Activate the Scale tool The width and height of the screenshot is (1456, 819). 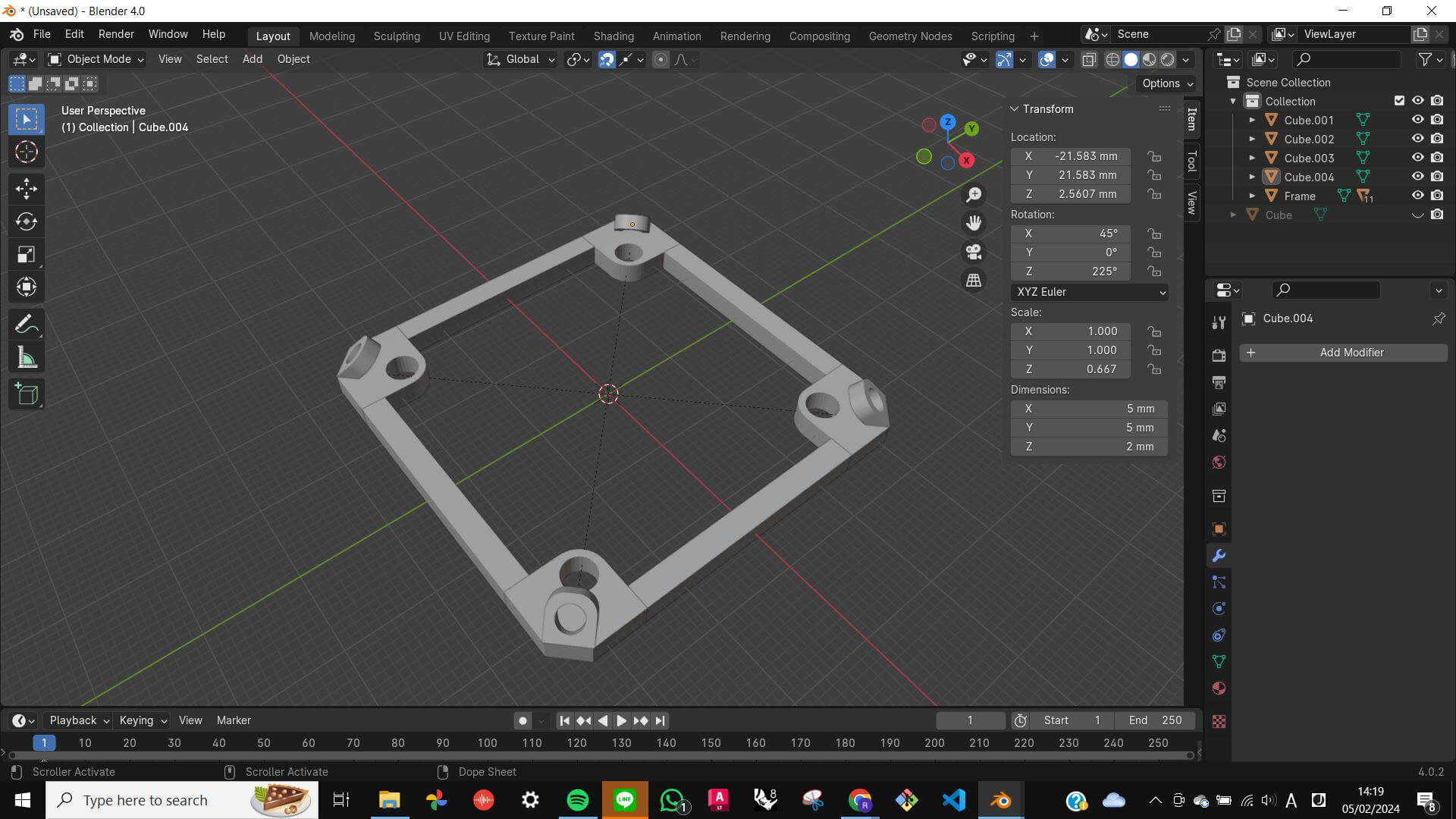[27, 254]
